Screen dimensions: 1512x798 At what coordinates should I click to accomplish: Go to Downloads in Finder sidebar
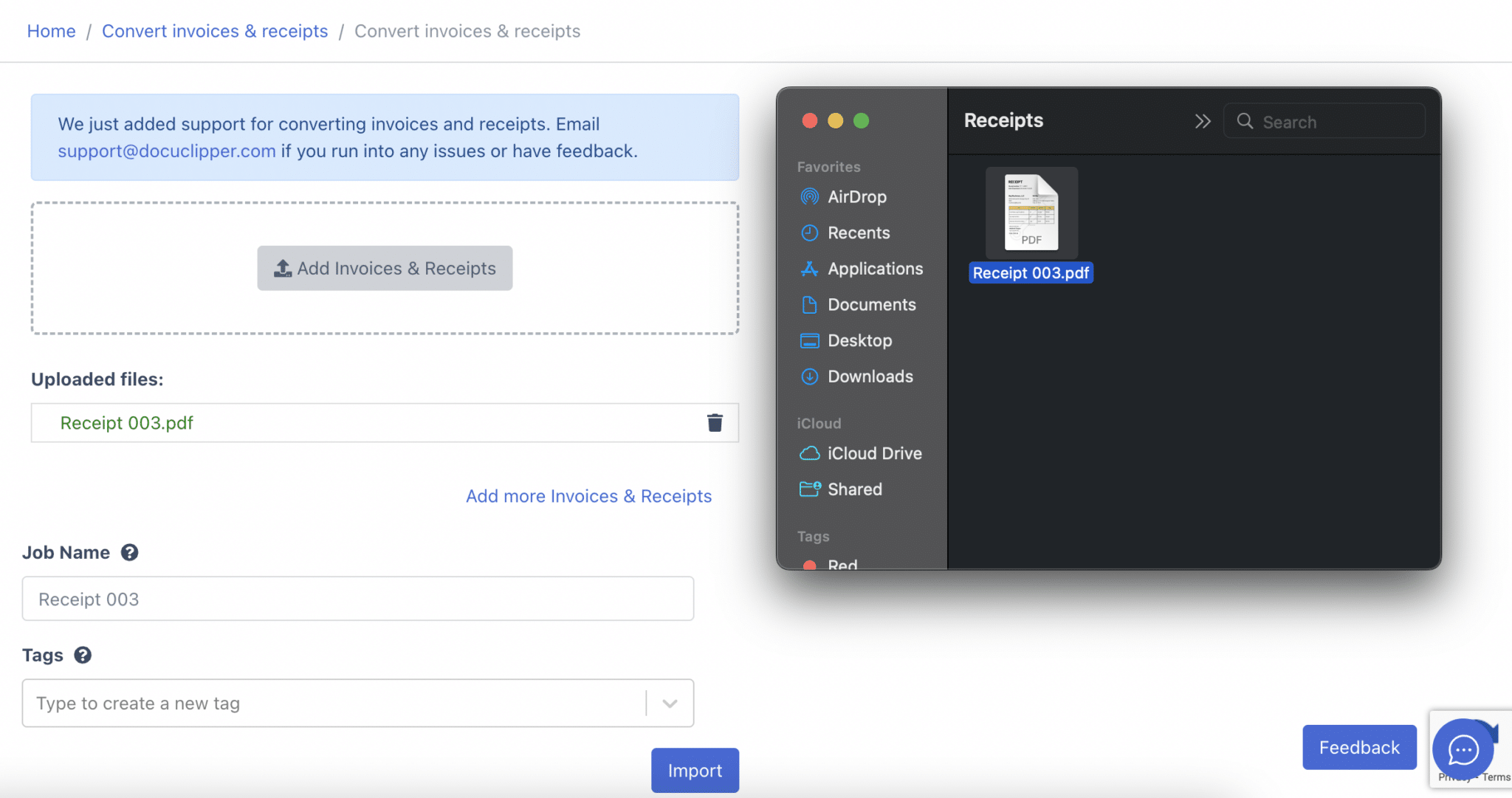[x=870, y=376]
